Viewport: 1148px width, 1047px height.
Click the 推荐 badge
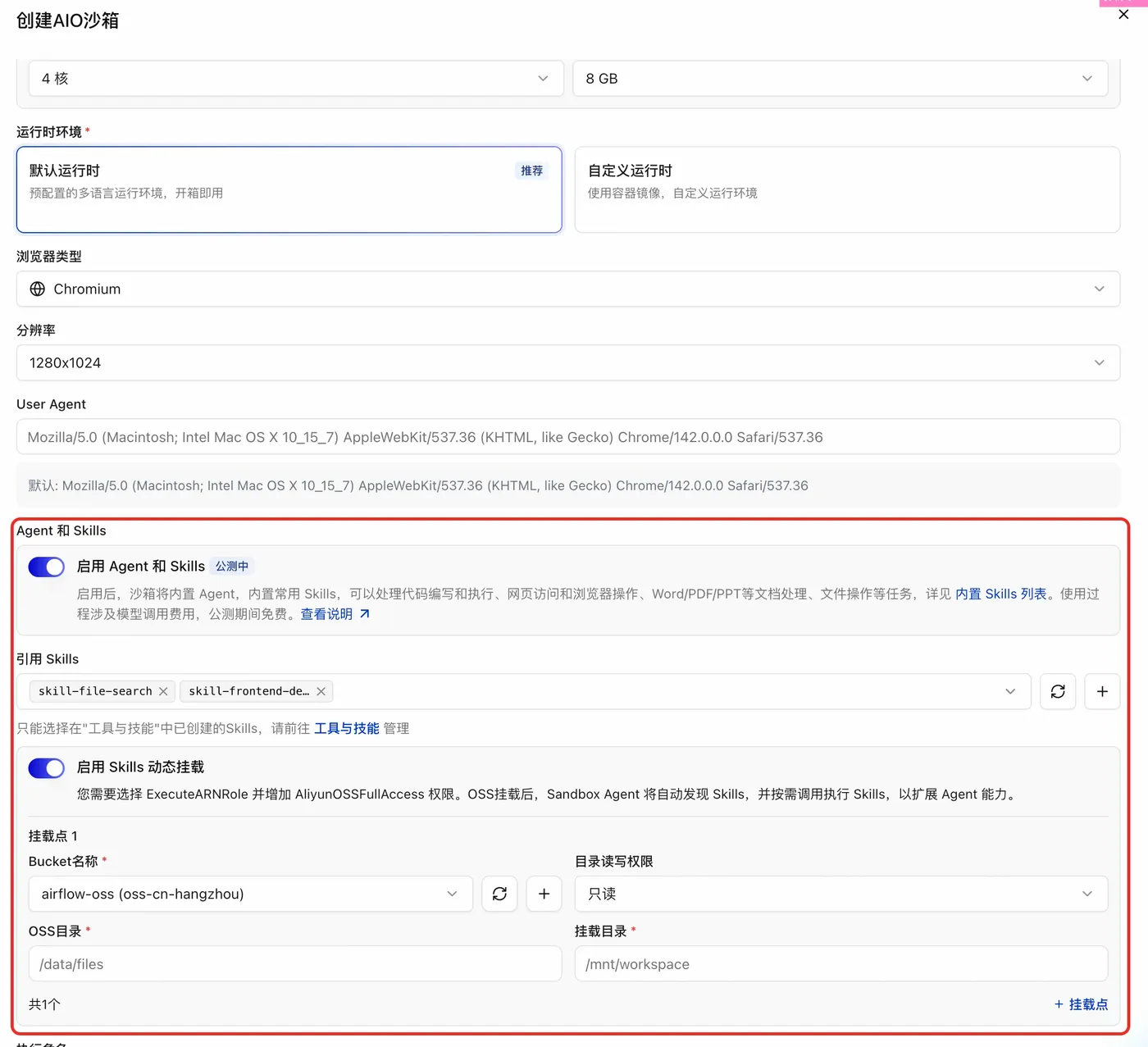532,171
